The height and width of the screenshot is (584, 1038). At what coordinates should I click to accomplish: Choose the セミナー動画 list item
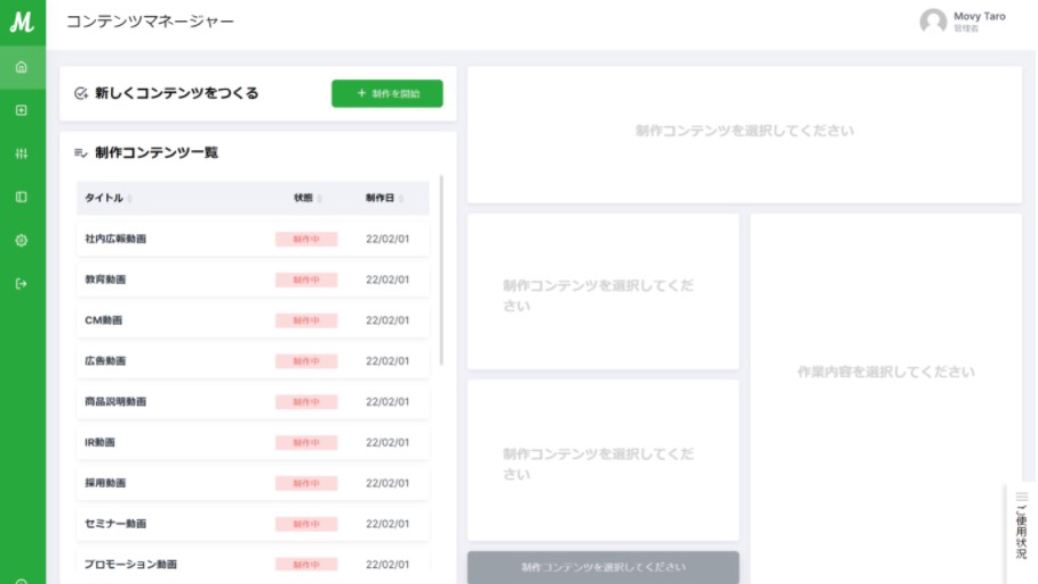[252, 523]
